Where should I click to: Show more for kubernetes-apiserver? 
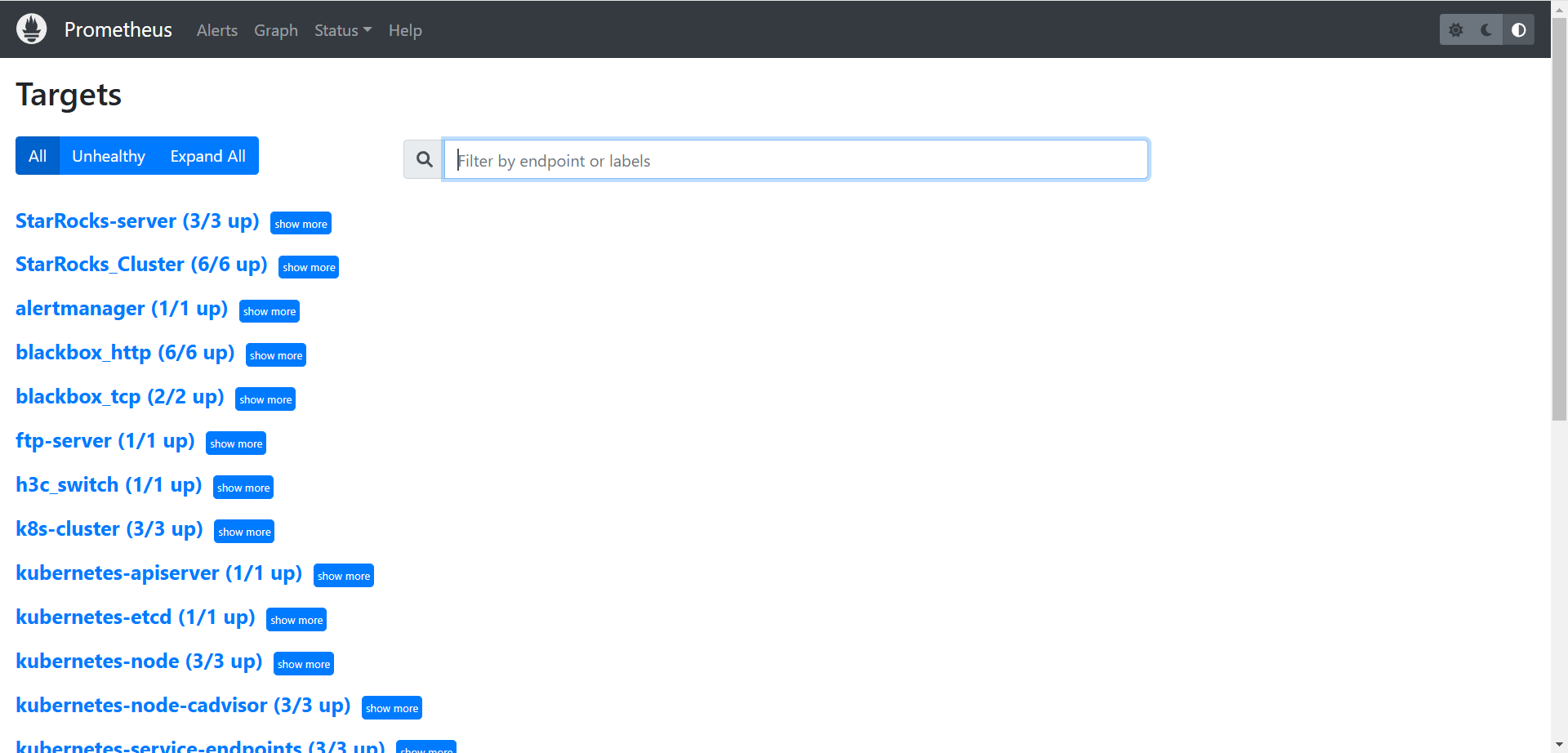click(x=344, y=576)
